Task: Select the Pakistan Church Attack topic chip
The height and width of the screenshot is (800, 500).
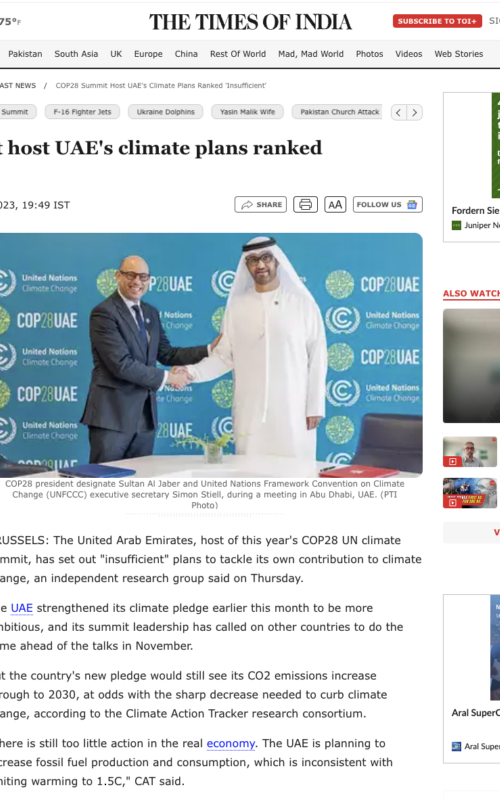Action: pos(339,112)
